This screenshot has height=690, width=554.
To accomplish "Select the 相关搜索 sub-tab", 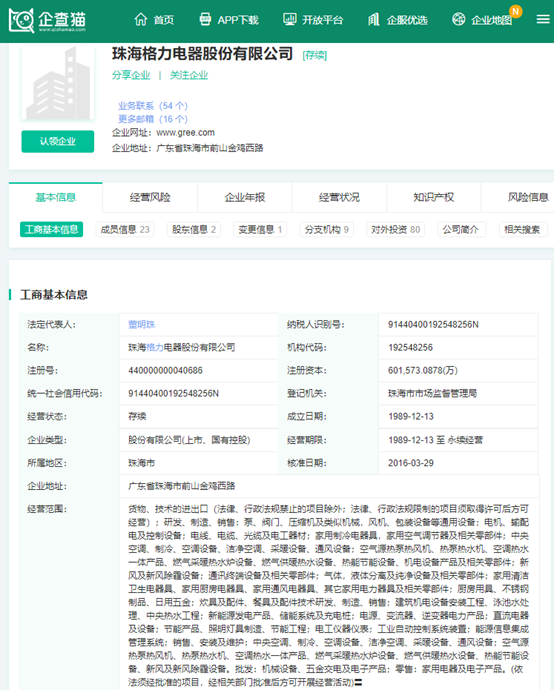I will pyautogui.click(x=522, y=229).
